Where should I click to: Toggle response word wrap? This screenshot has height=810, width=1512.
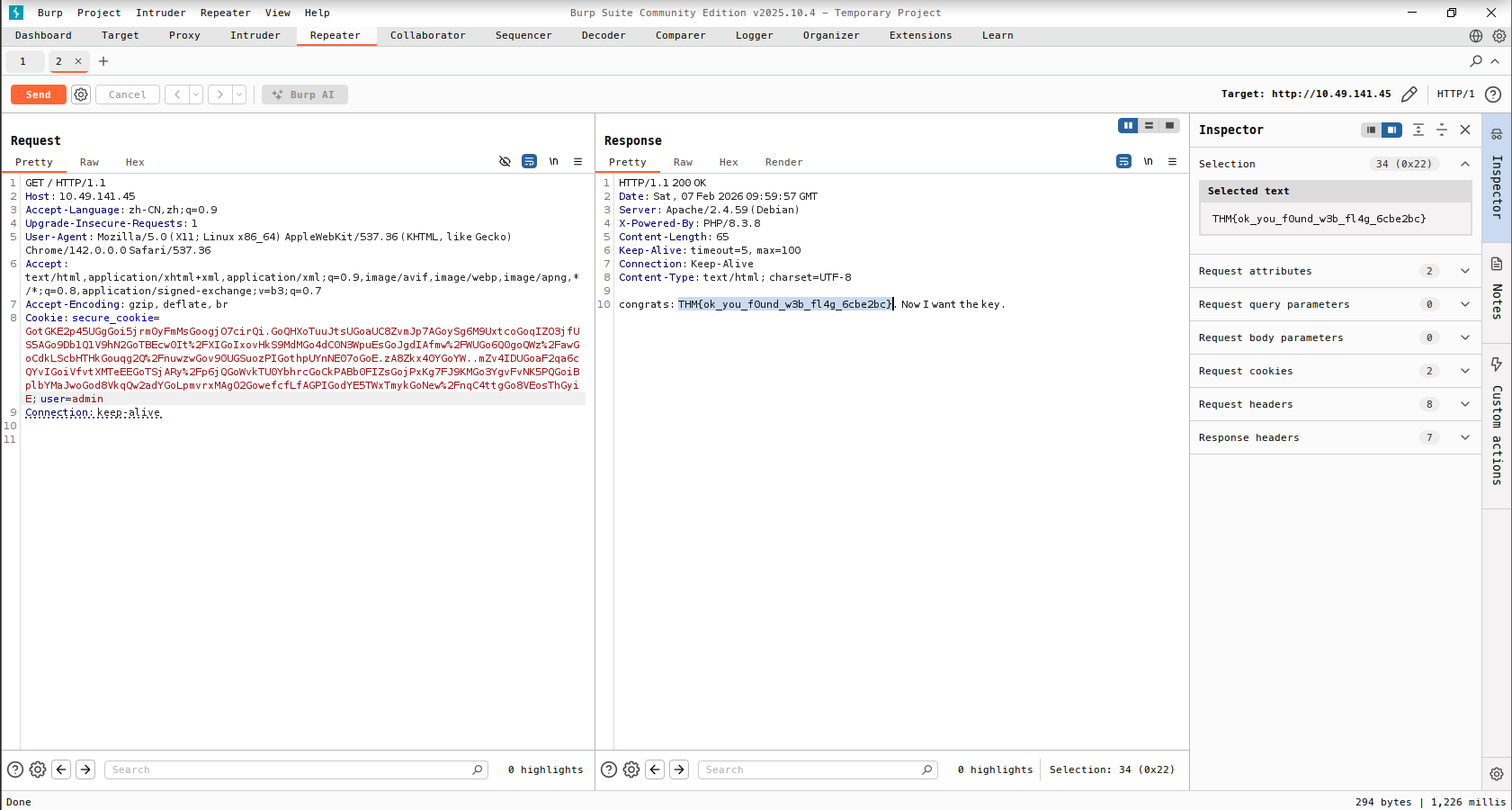1124,162
